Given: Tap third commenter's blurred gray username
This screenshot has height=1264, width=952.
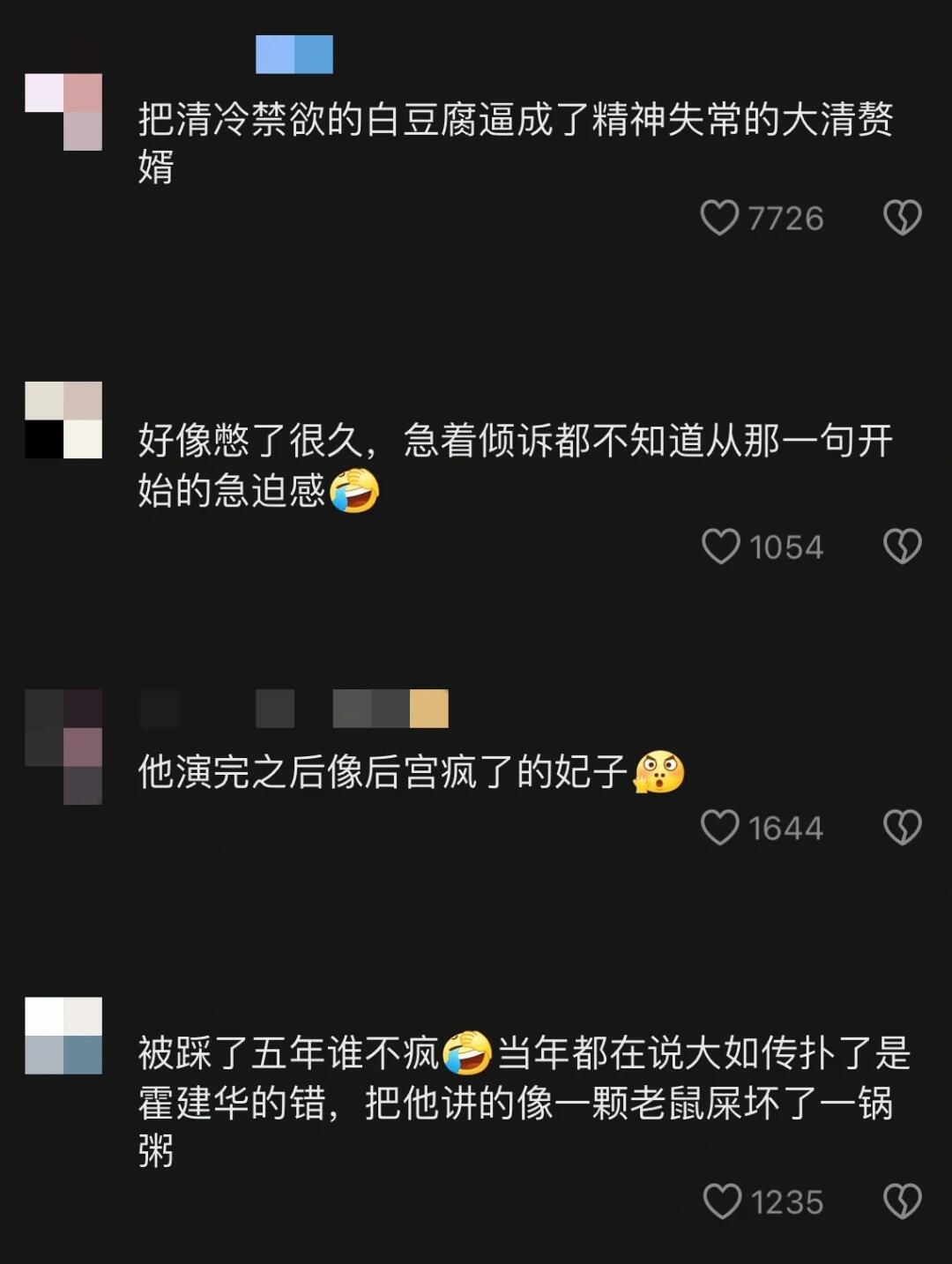Looking at the screenshot, I should pos(294,709).
